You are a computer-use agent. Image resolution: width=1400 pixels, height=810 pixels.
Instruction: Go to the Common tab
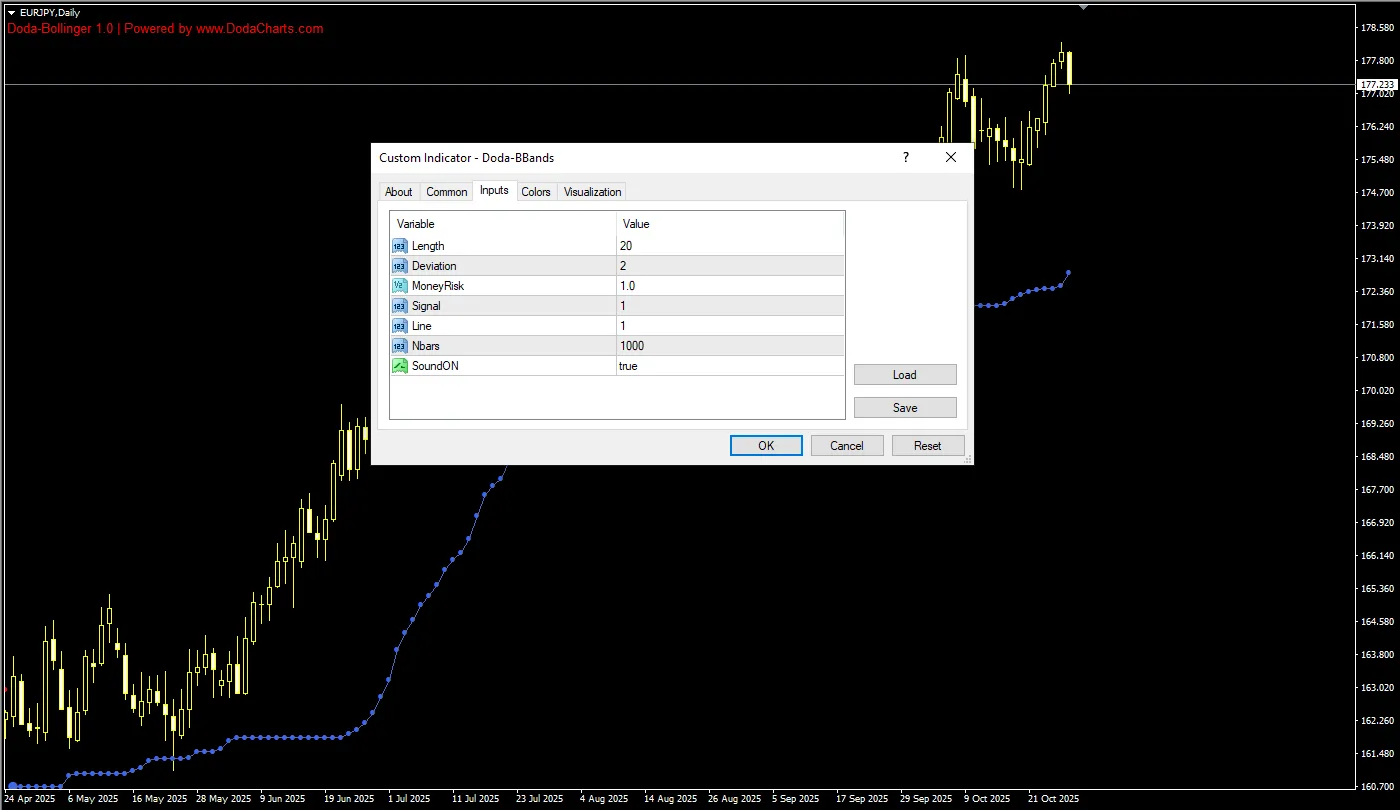(x=446, y=192)
